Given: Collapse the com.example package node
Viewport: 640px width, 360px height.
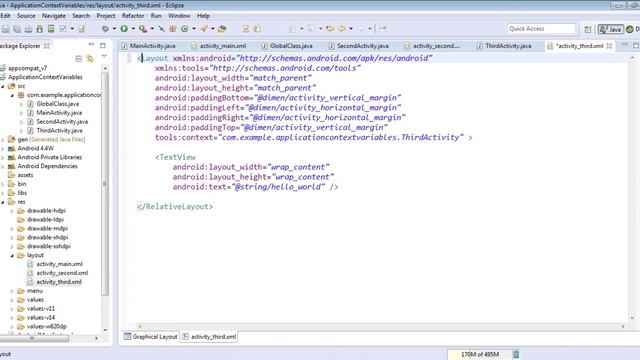Looking at the screenshot, I should tap(12, 95).
